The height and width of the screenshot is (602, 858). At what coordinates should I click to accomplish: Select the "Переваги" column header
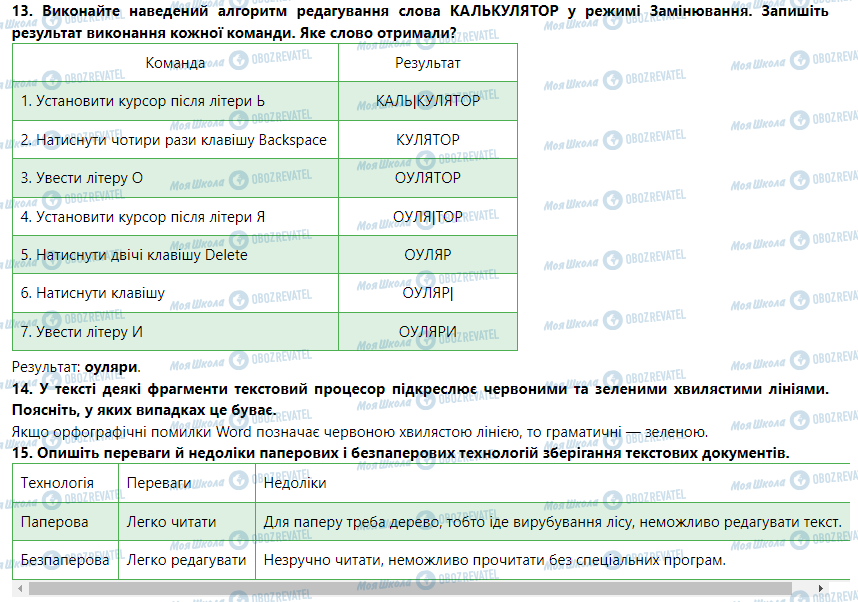point(158,483)
